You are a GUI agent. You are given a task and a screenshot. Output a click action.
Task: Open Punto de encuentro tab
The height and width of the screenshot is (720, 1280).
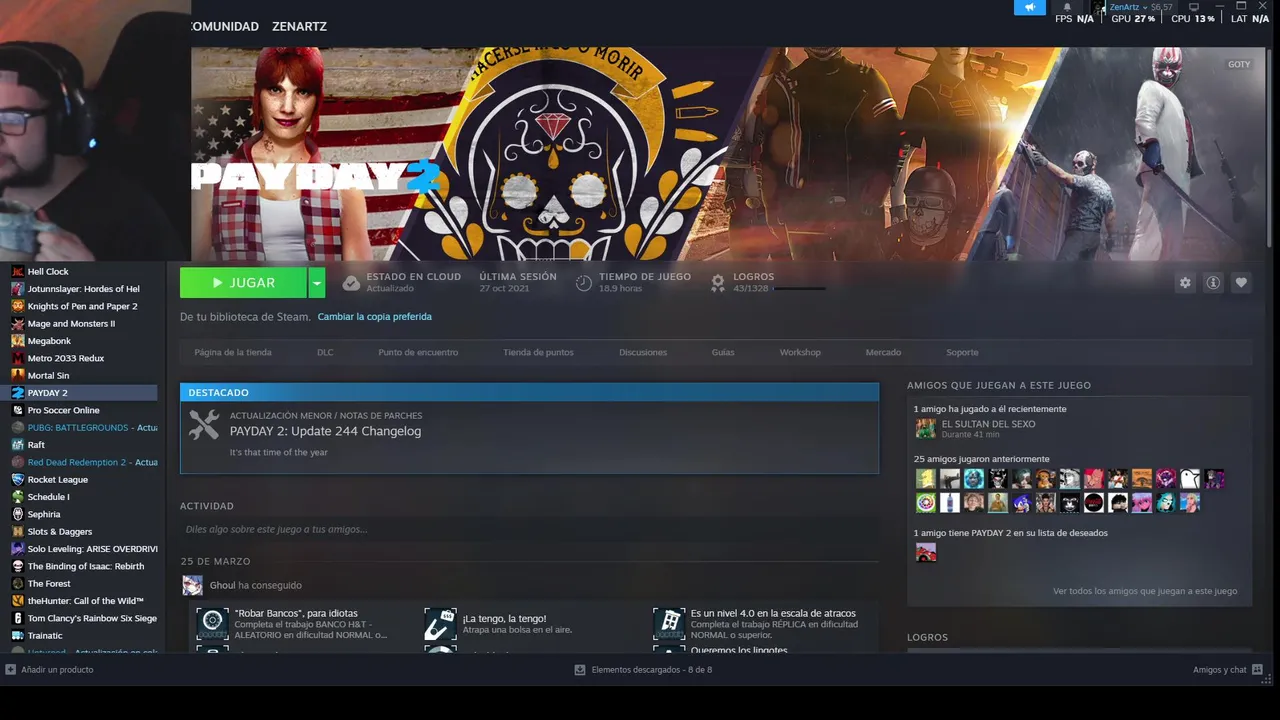[418, 352]
